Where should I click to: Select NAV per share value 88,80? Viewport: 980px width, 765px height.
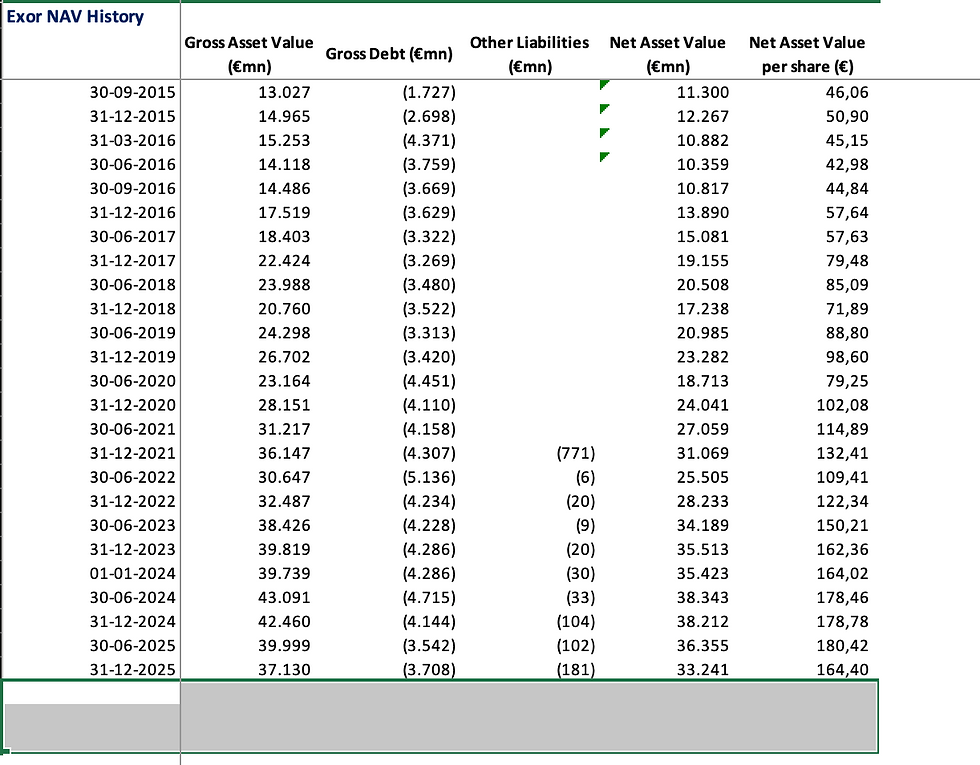(847, 333)
